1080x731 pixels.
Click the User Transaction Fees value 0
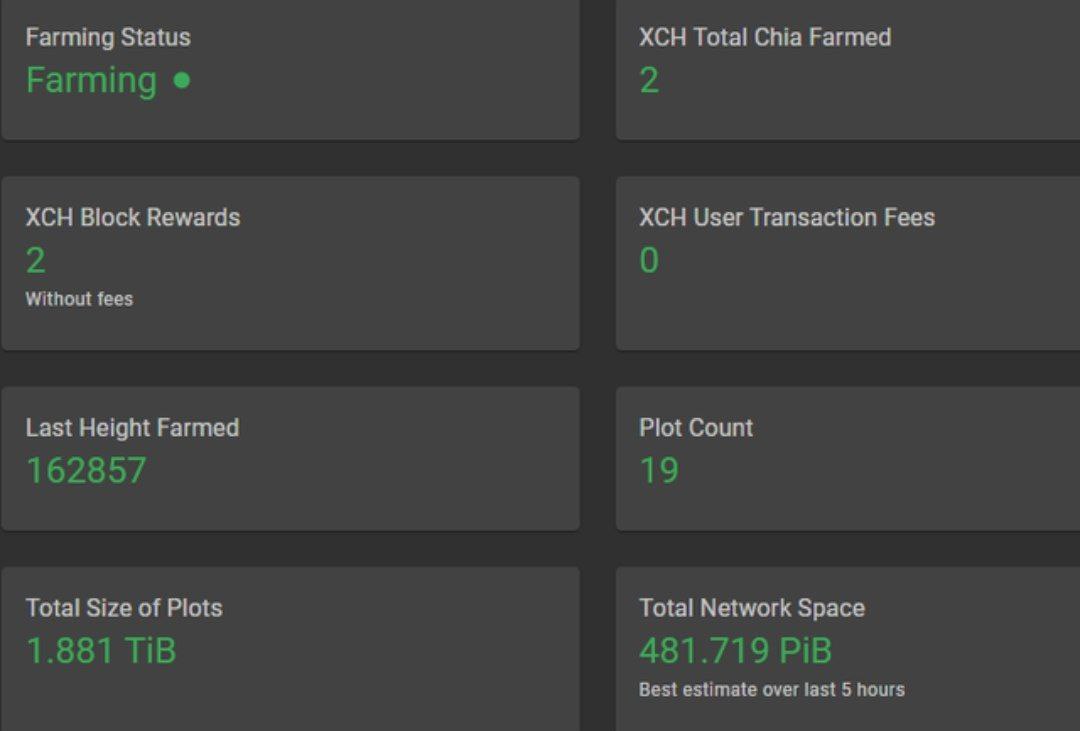pyautogui.click(x=649, y=261)
